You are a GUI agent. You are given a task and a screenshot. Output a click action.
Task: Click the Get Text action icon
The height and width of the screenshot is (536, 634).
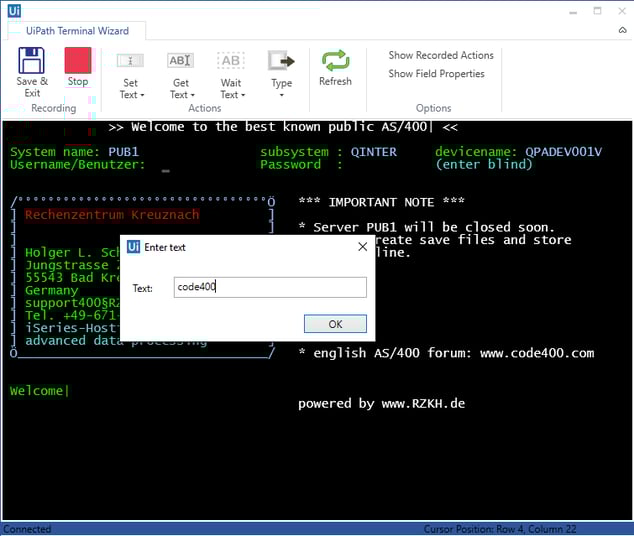click(x=180, y=61)
